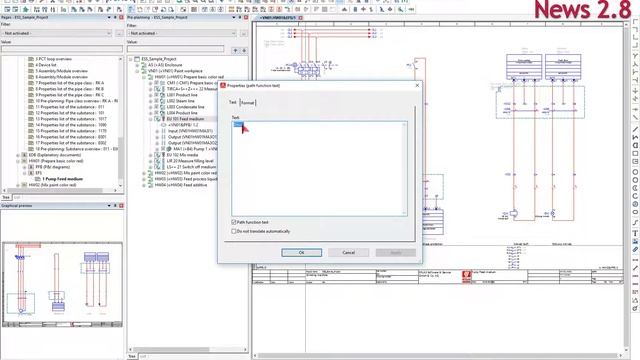Viewport: 640px width, 360px height.
Task: Open the Graphical preview options arrow
Action: tap(109, 206)
